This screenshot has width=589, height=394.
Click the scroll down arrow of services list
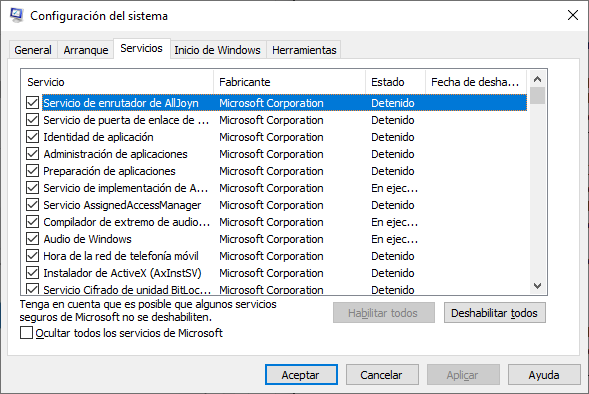pyautogui.click(x=537, y=286)
